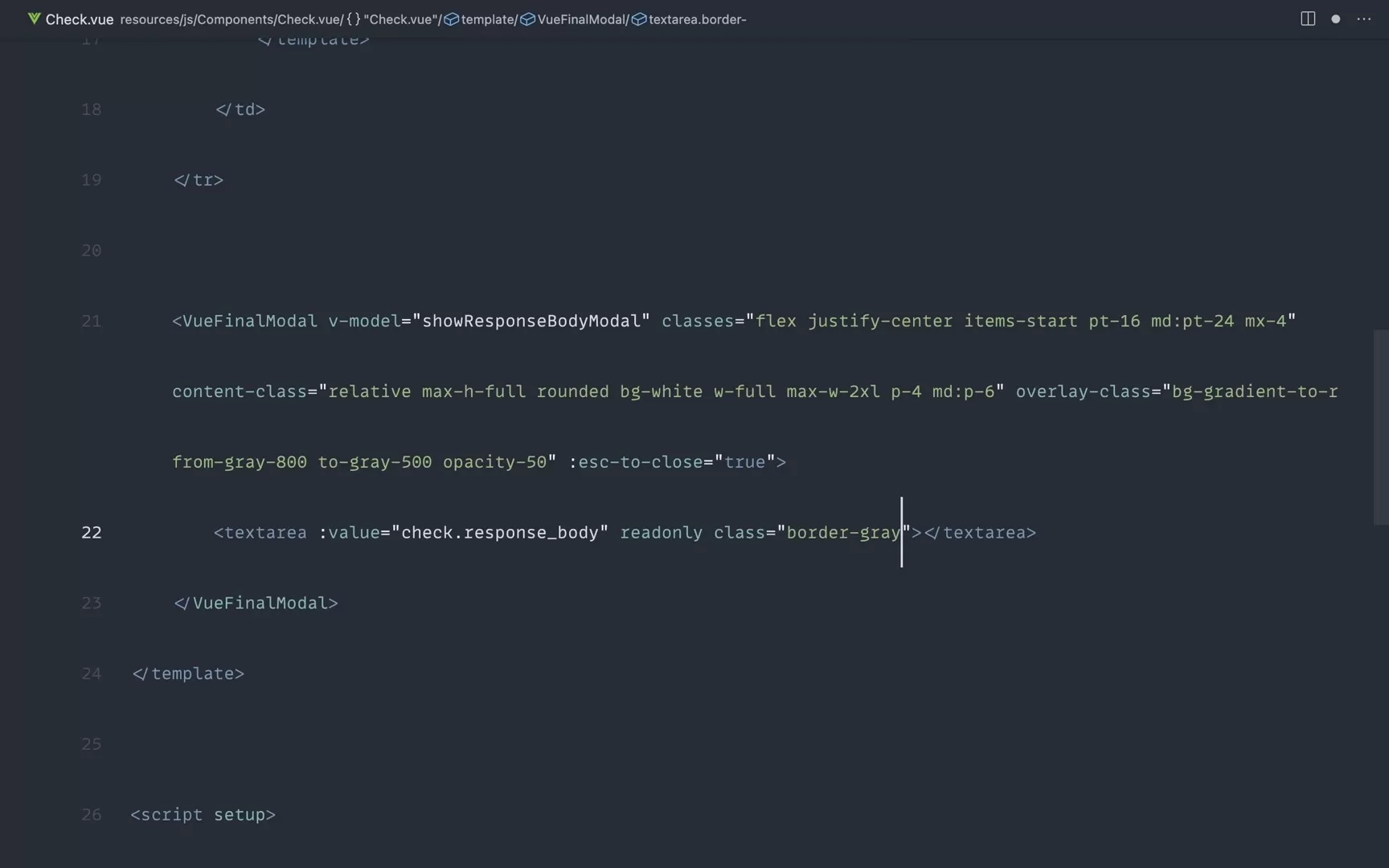Expand the template breadcrumb item
The height and width of the screenshot is (868, 1389).
(x=487, y=19)
